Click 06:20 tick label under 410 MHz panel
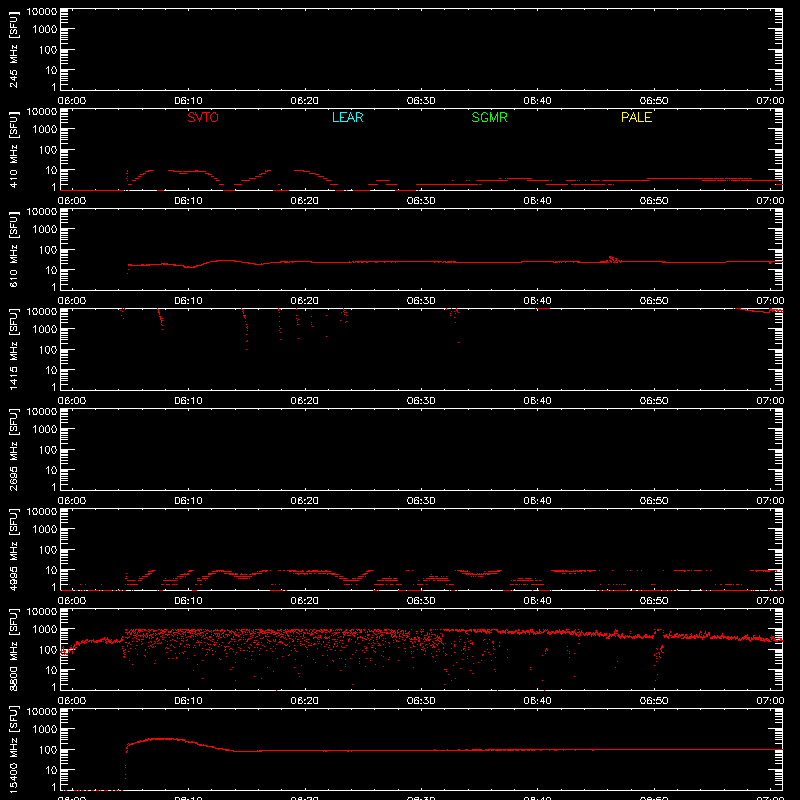Image resolution: width=800 pixels, height=800 pixels. pos(305,201)
